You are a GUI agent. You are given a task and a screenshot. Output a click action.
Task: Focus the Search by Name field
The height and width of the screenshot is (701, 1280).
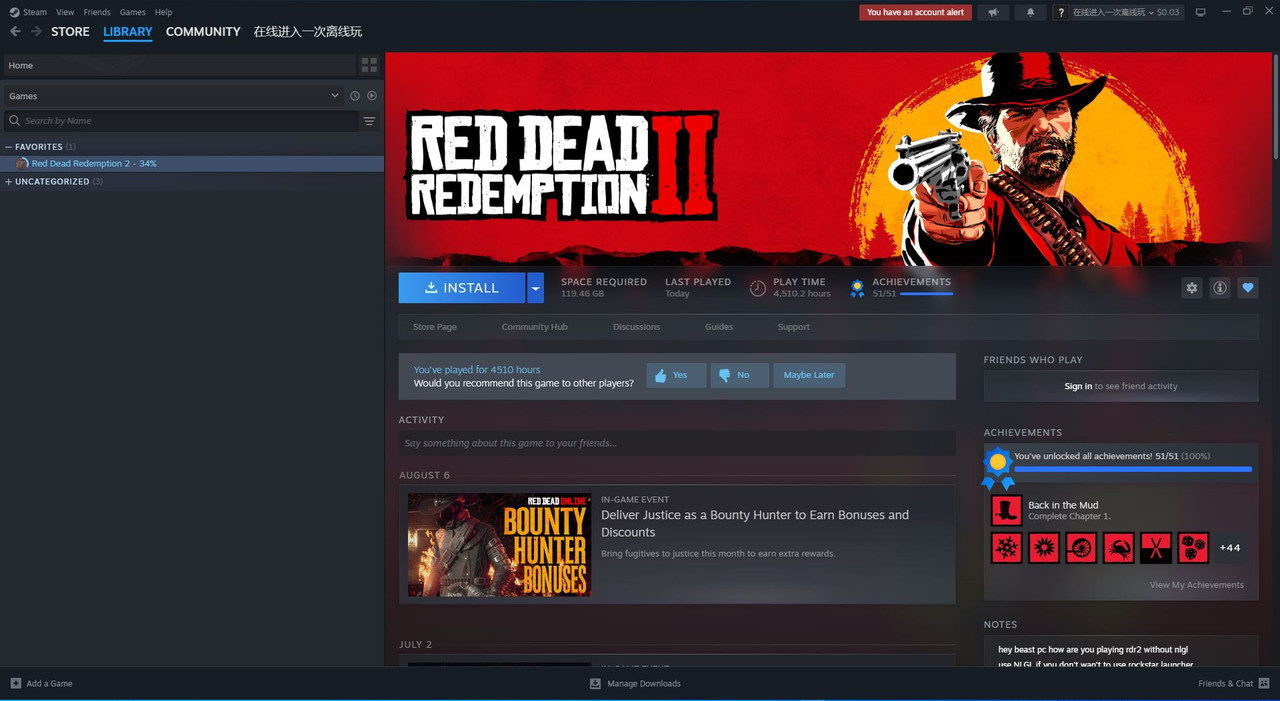point(180,121)
